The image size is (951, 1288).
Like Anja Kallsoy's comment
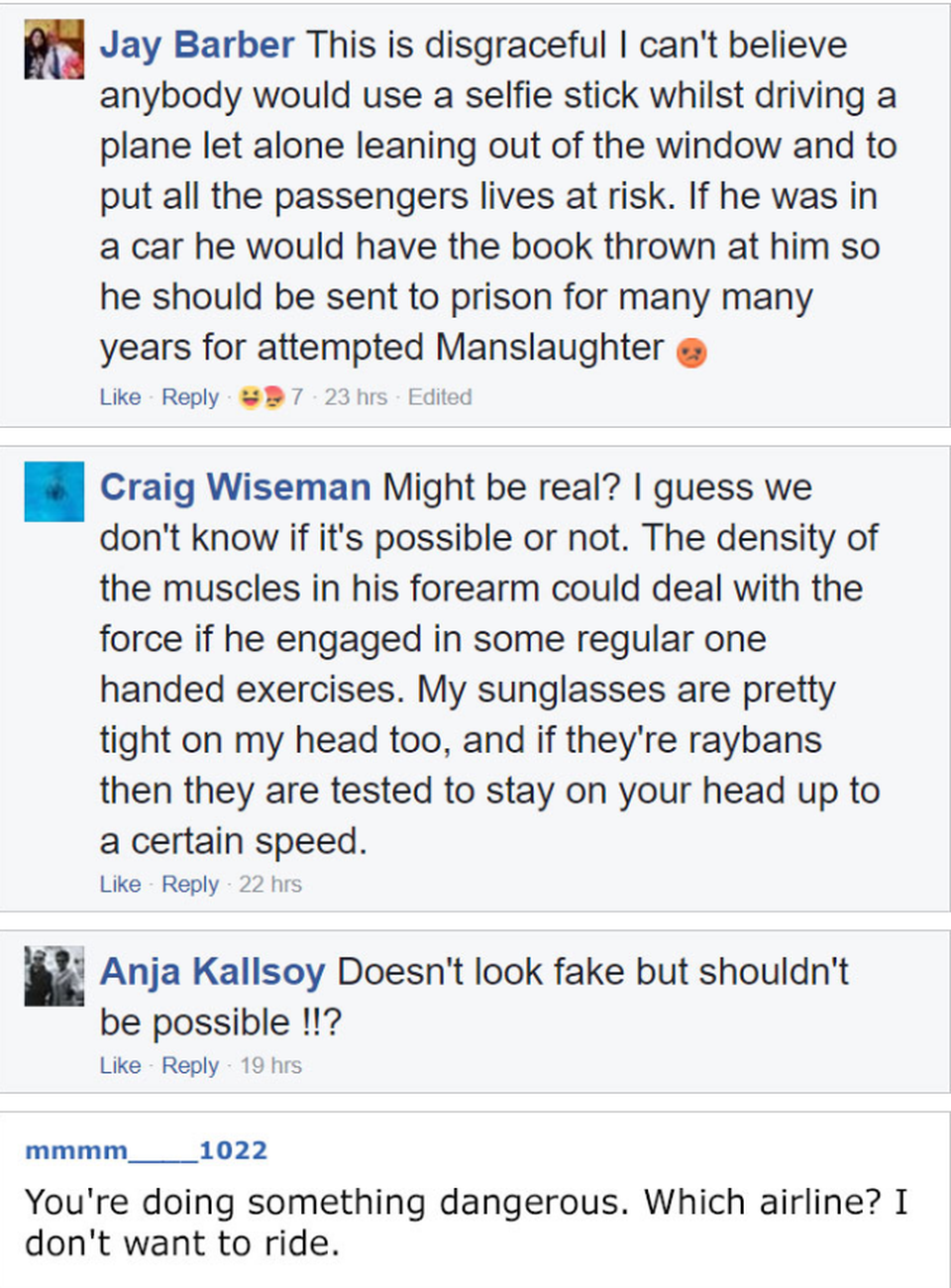click(x=120, y=1065)
